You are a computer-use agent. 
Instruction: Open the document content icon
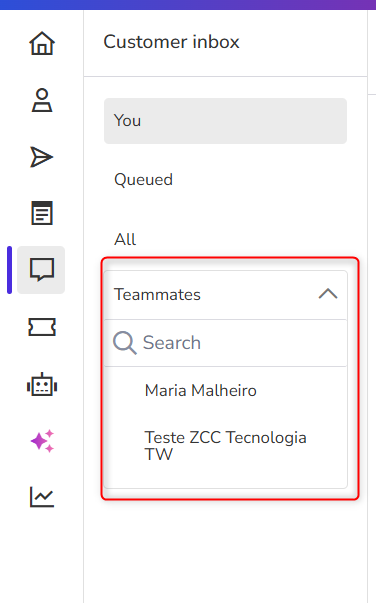coord(42,213)
